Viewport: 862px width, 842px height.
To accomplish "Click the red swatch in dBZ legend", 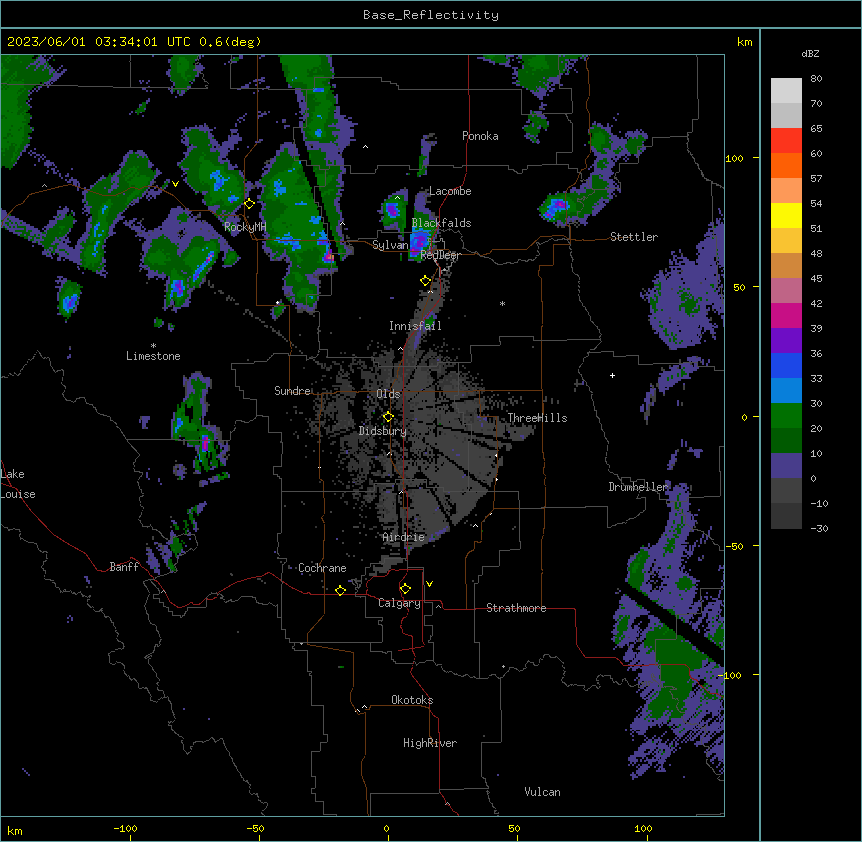I will (786, 141).
